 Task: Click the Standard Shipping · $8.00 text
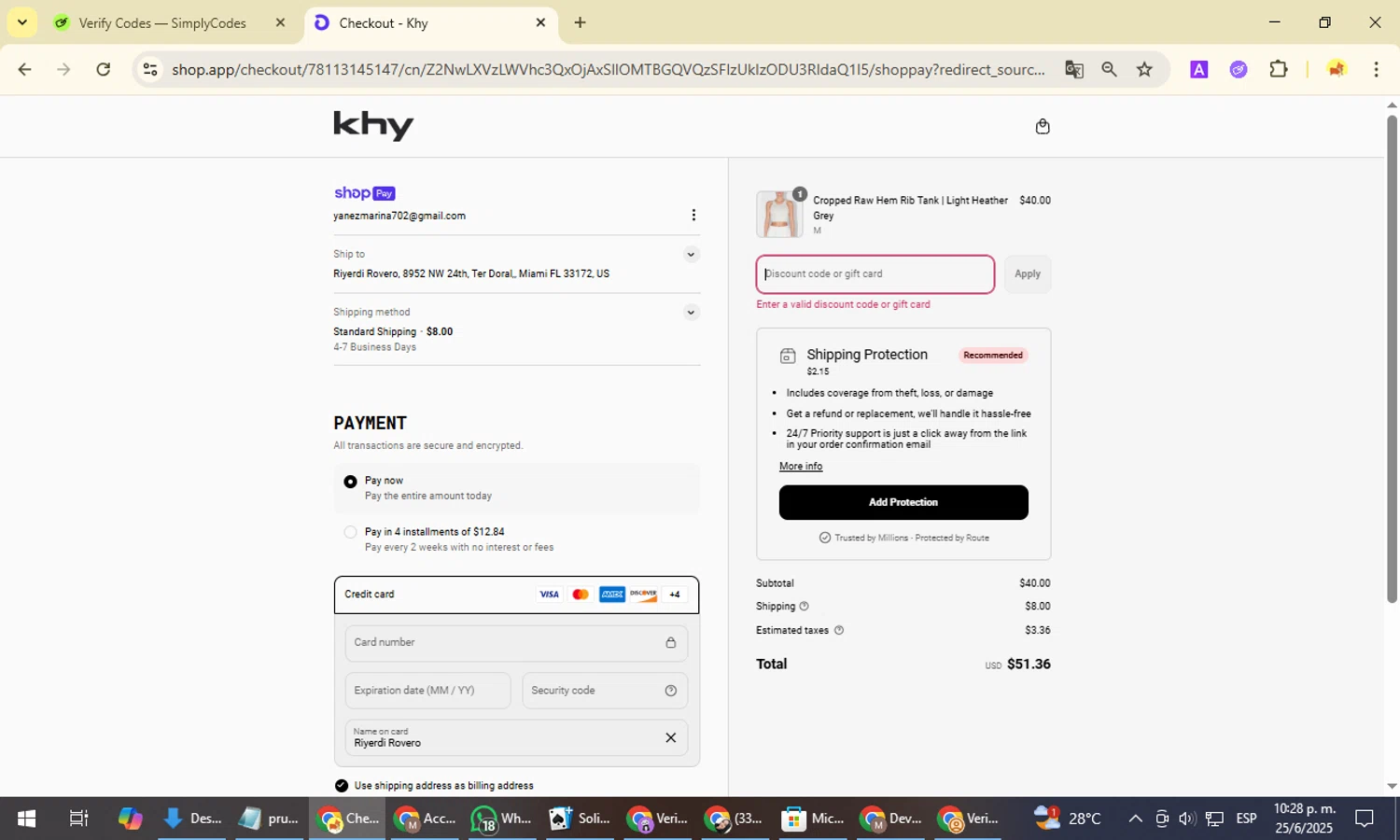click(x=393, y=332)
